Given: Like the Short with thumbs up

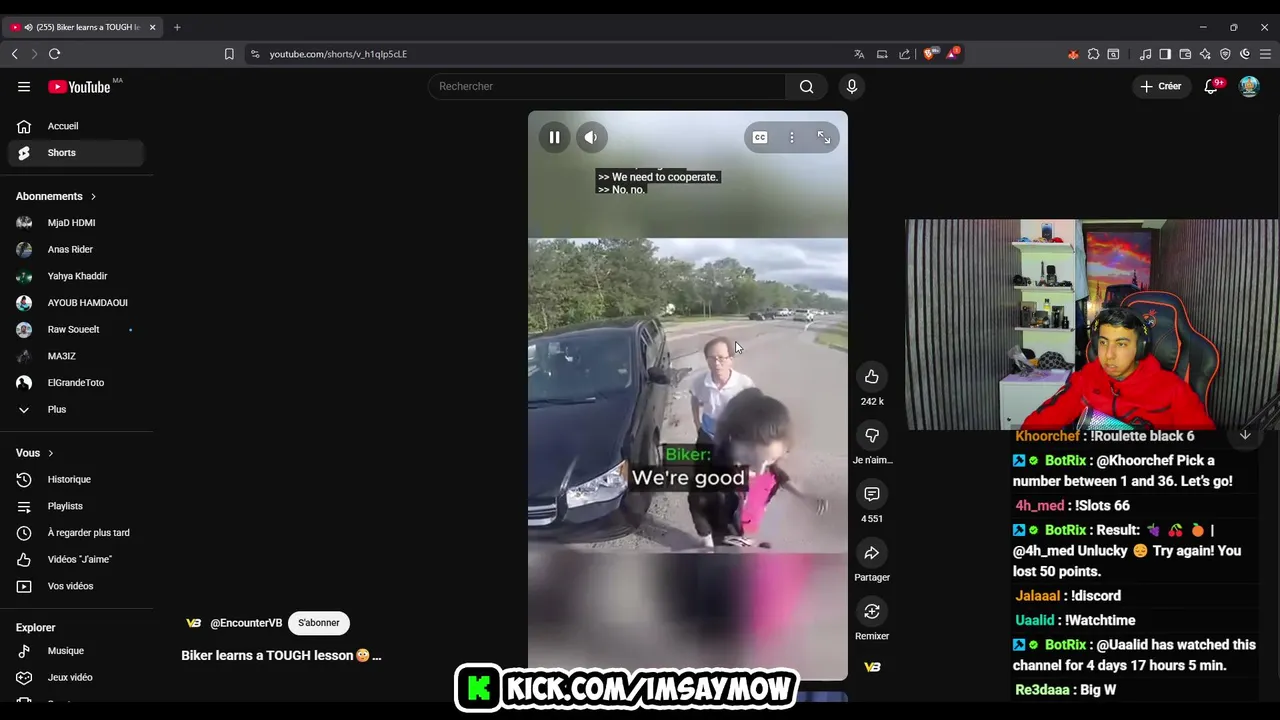Looking at the screenshot, I should pos(872,377).
